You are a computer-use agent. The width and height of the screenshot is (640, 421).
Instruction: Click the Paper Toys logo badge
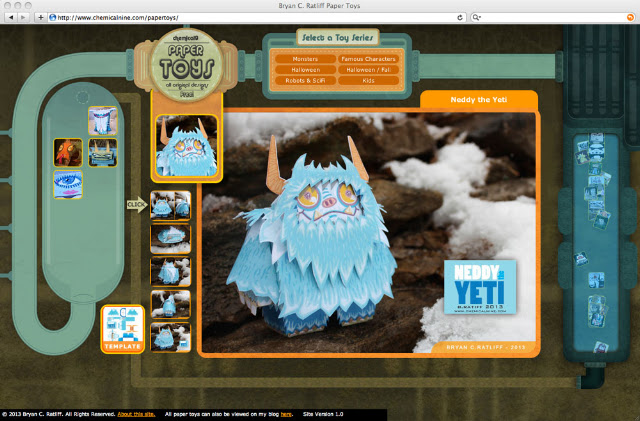[x=187, y=65]
